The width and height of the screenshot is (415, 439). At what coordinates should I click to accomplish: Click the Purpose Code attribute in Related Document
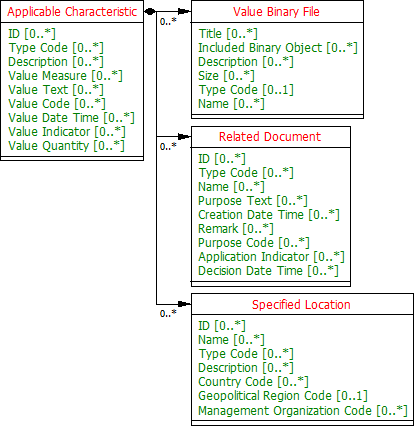(254, 243)
